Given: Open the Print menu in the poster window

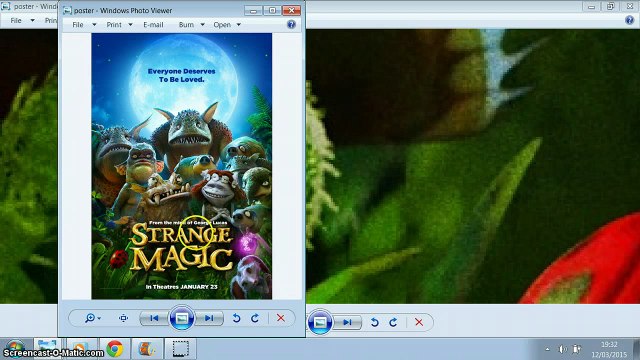Looking at the screenshot, I should coord(114,25).
